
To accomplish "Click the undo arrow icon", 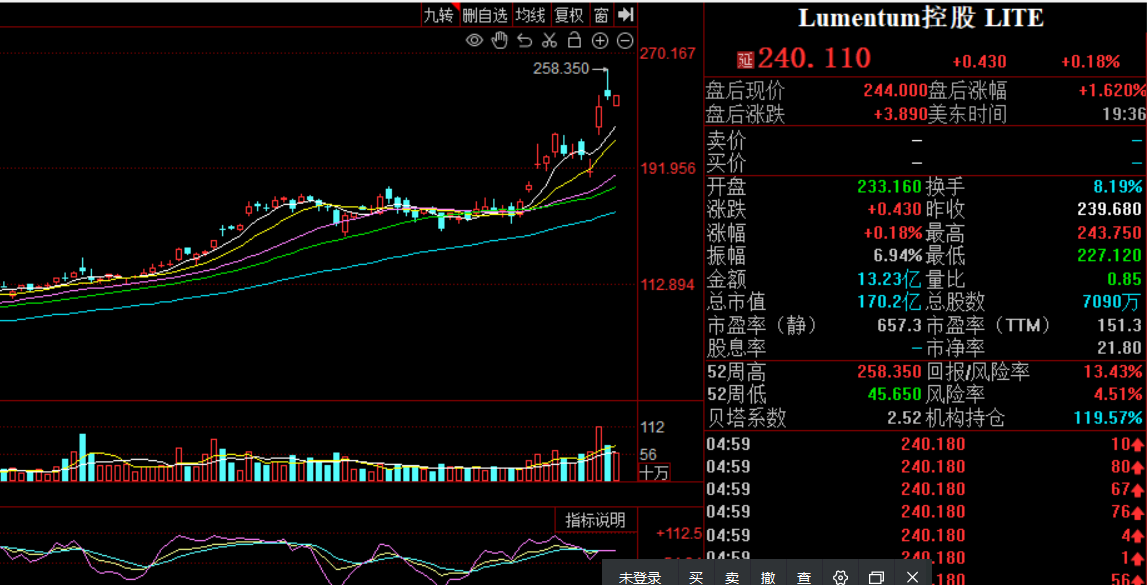I will click(x=524, y=40).
